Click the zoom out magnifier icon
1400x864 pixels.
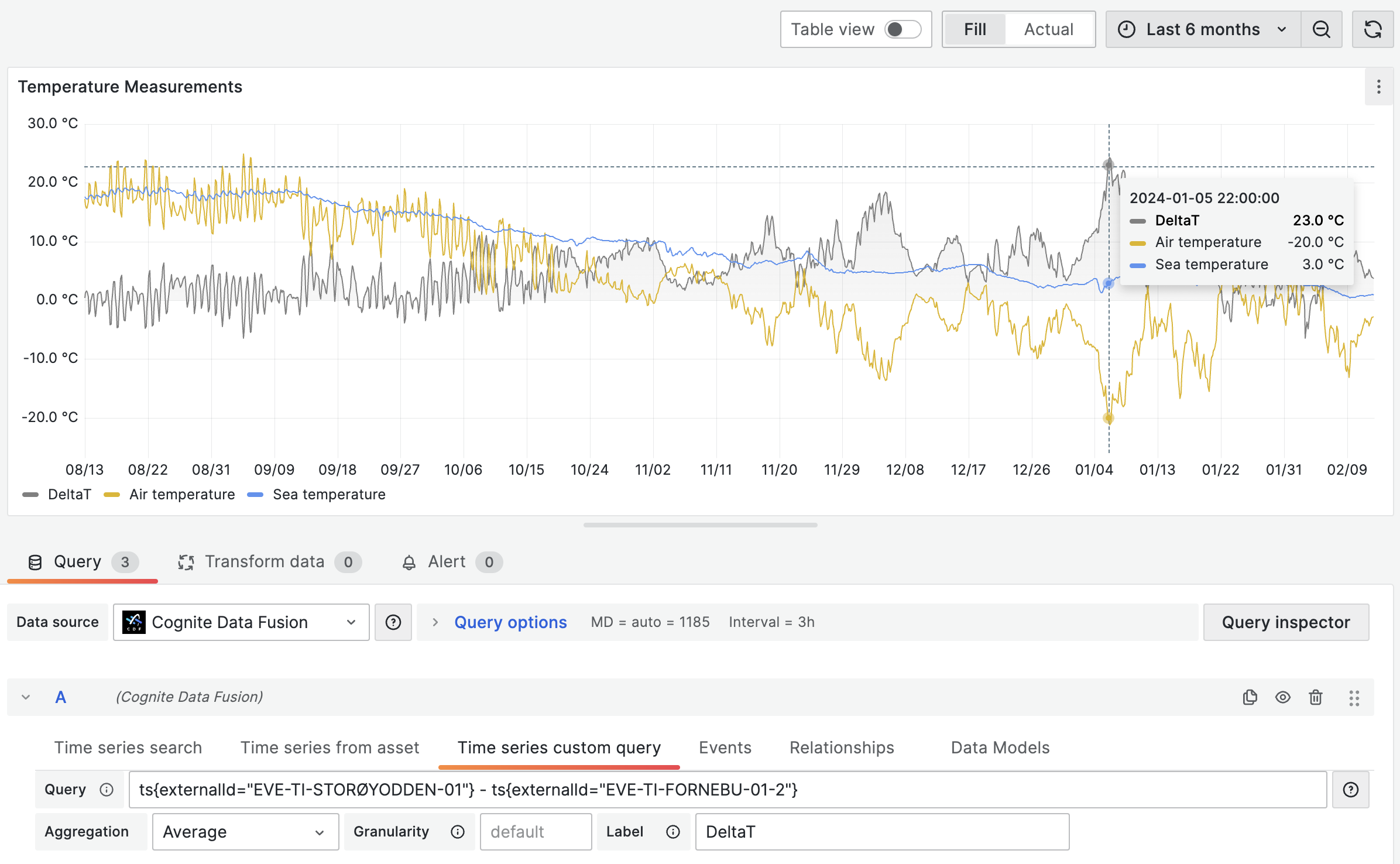[1322, 28]
